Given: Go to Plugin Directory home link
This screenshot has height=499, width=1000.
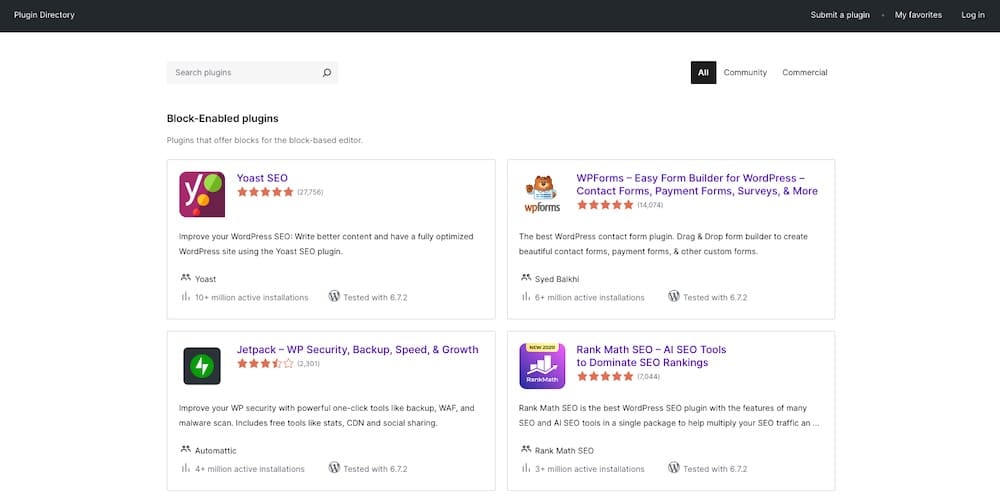Looking at the screenshot, I should click(44, 15).
